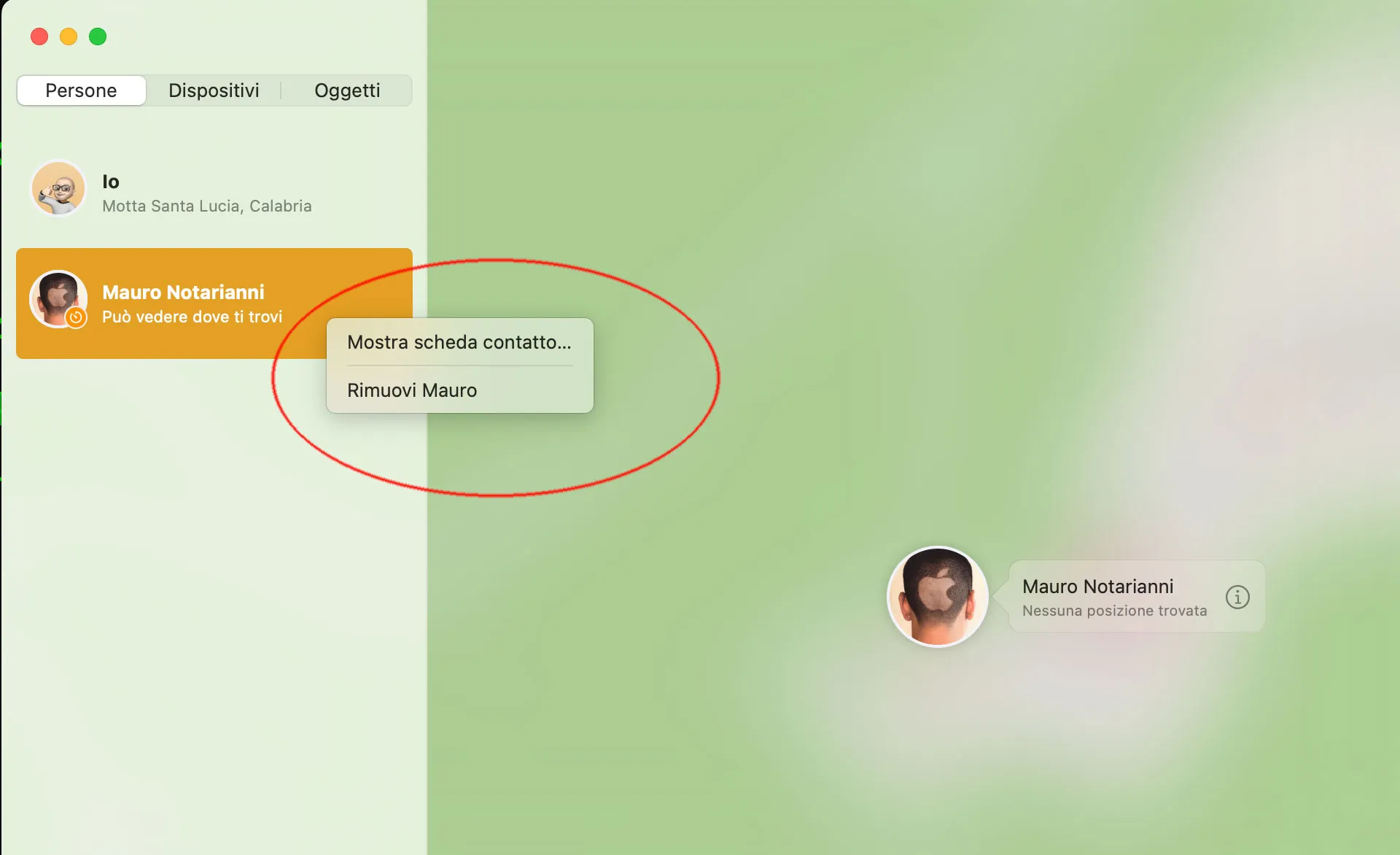Click the 'Io' profile avatar in the sidebar
This screenshot has width=1400, height=855.
[x=58, y=188]
